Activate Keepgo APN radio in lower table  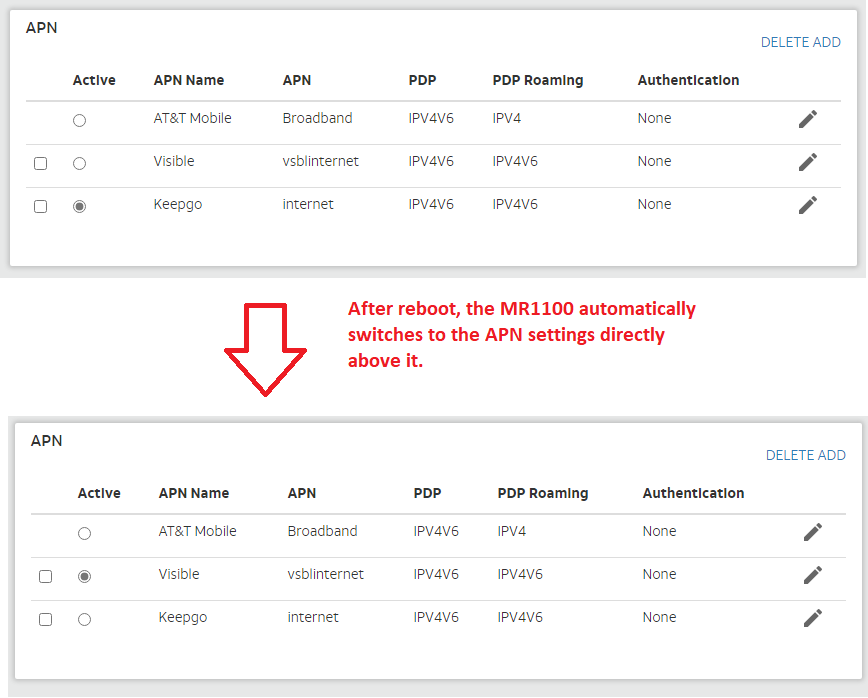click(x=85, y=619)
